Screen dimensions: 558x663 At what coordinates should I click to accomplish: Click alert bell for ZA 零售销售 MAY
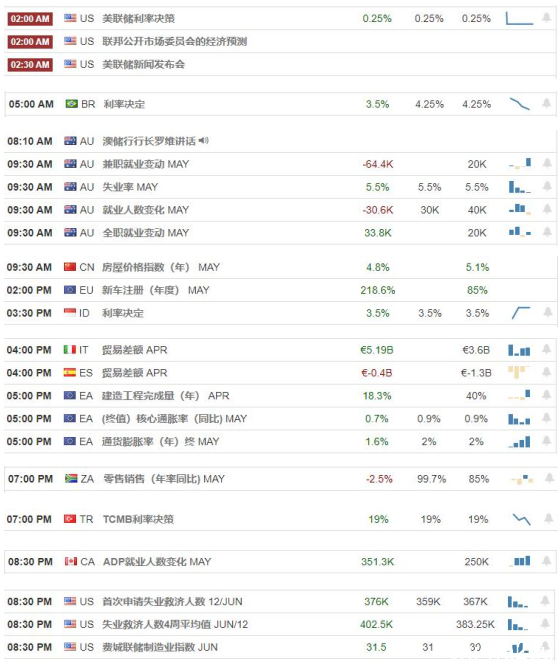click(549, 478)
